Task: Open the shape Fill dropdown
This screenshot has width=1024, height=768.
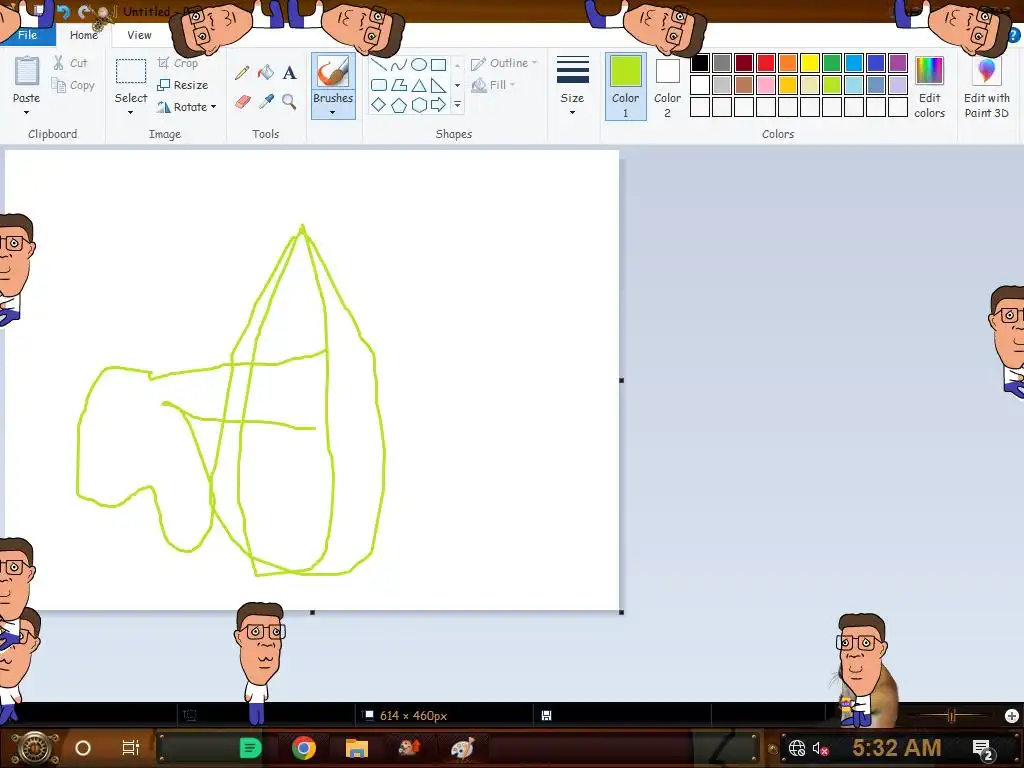Action: [494, 85]
